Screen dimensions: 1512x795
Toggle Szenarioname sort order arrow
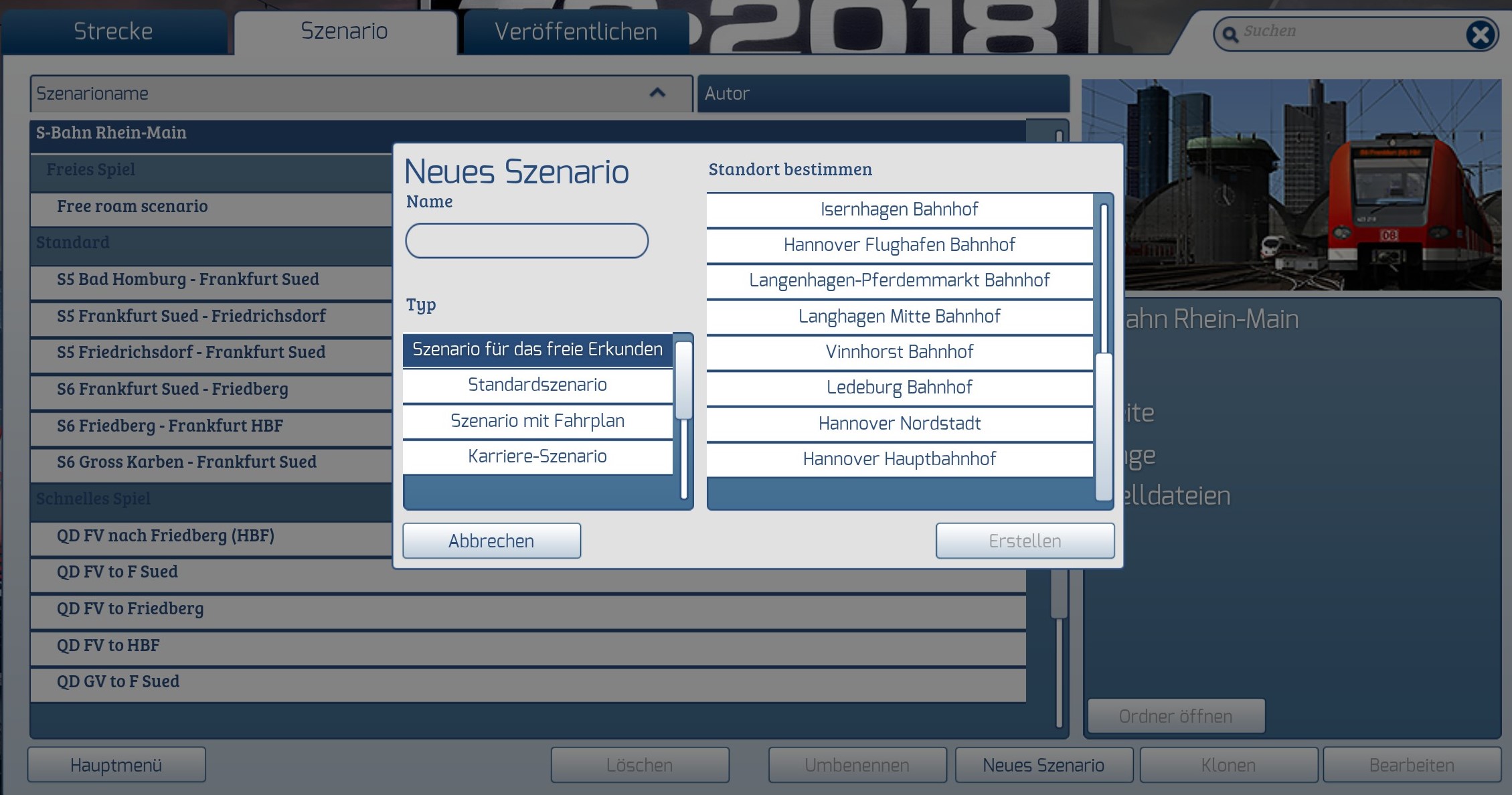pos(657,93)
